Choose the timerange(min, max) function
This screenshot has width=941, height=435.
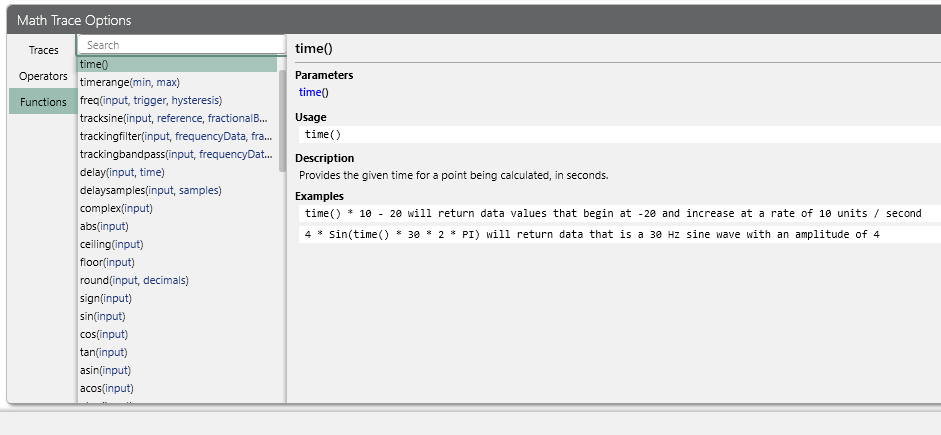130,82
